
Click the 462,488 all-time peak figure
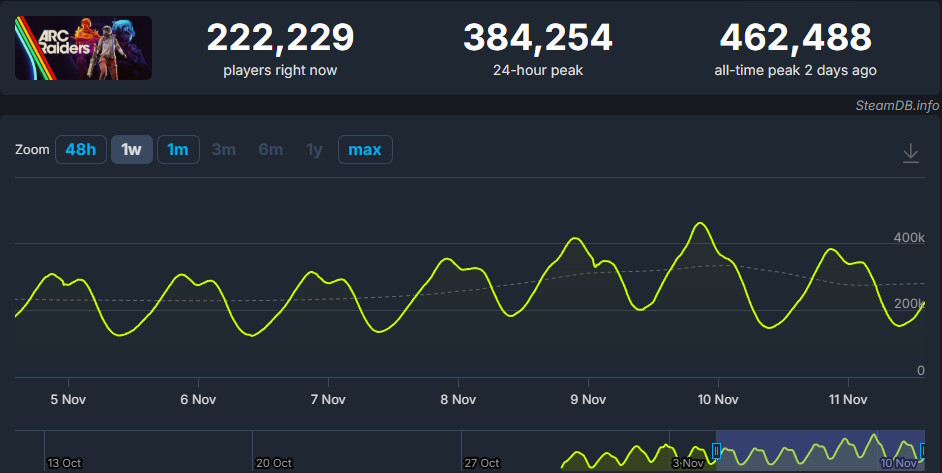(x=795, y=39)
